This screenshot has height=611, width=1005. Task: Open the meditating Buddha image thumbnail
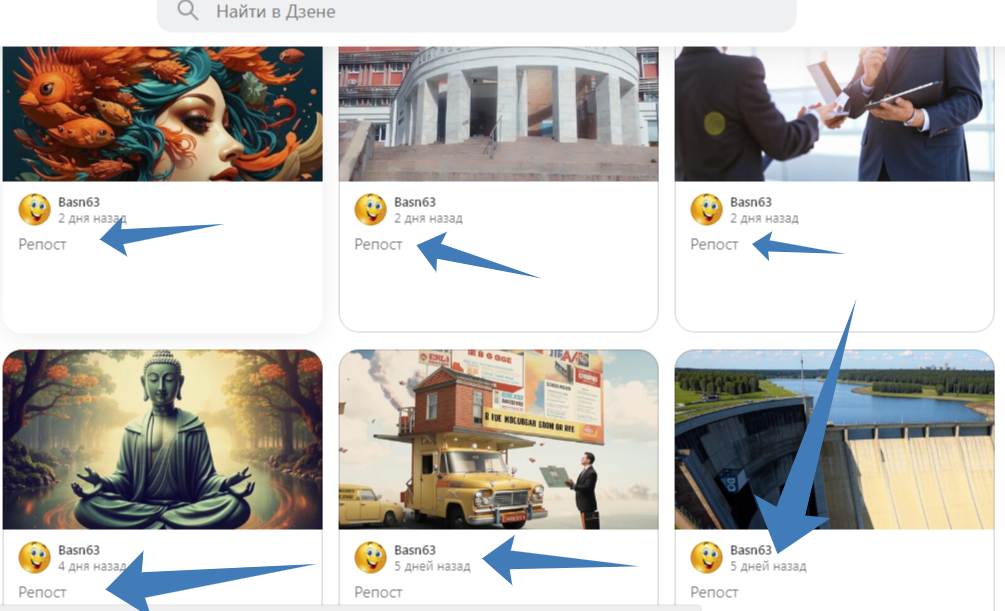click(163, 439)
